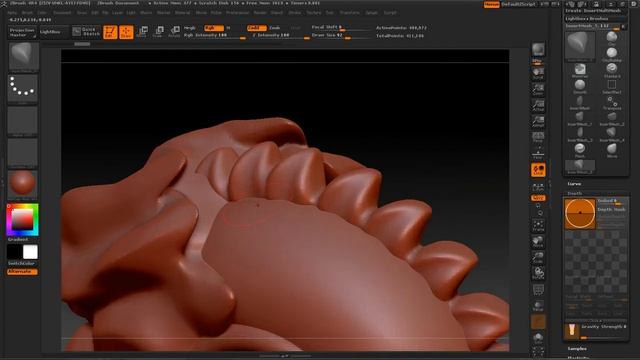Open the empty texture selector slot
The image size is (640, 360).
coord(22,153)
